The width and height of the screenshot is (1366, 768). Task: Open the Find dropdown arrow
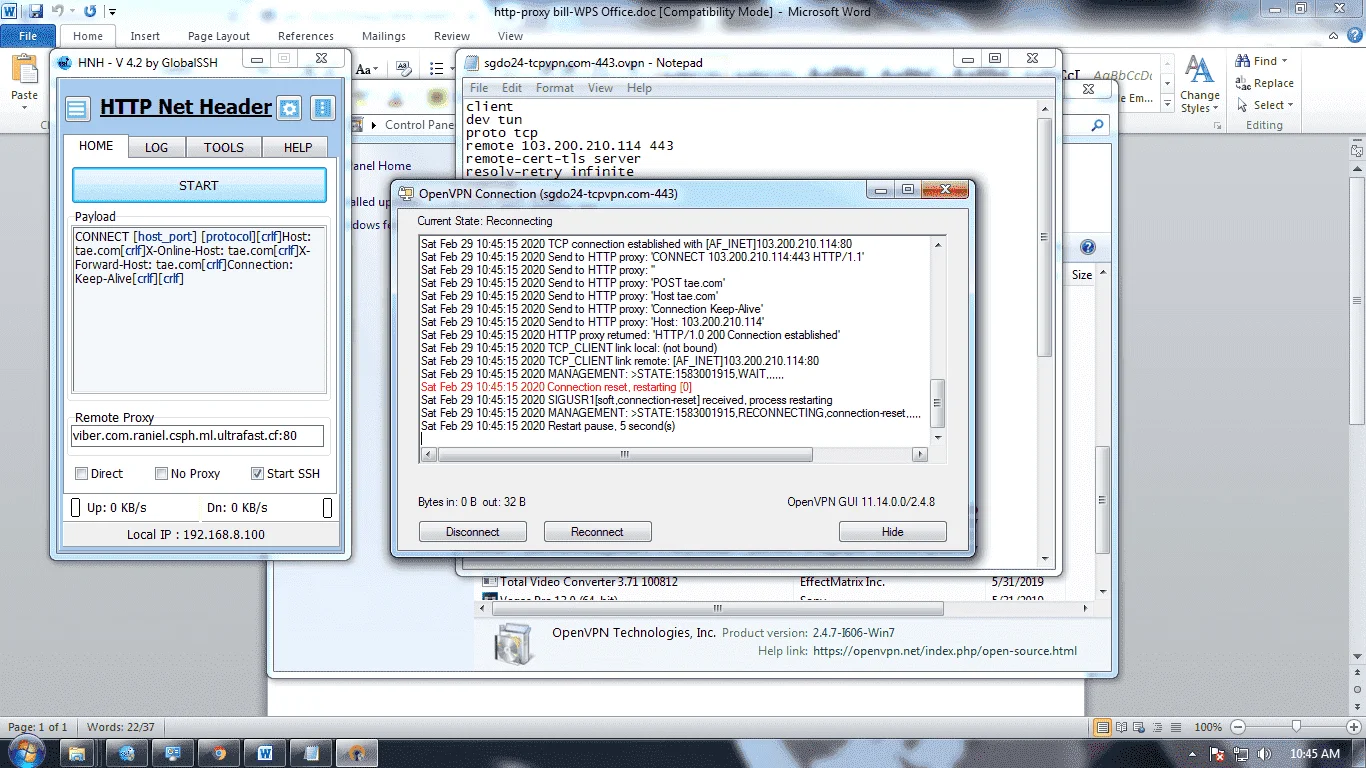pos(1285,61)
